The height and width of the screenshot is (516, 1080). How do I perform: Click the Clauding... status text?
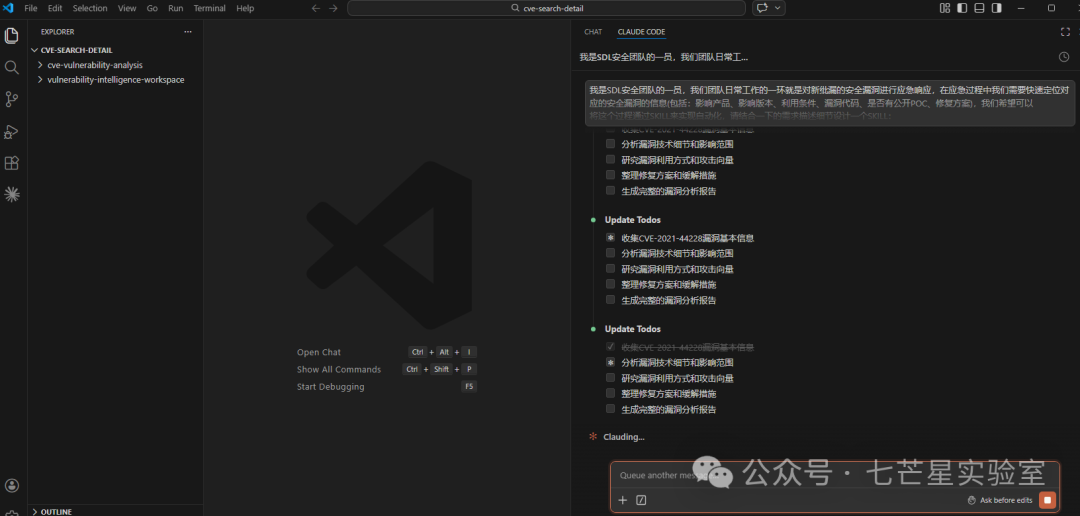coord(624,437)
